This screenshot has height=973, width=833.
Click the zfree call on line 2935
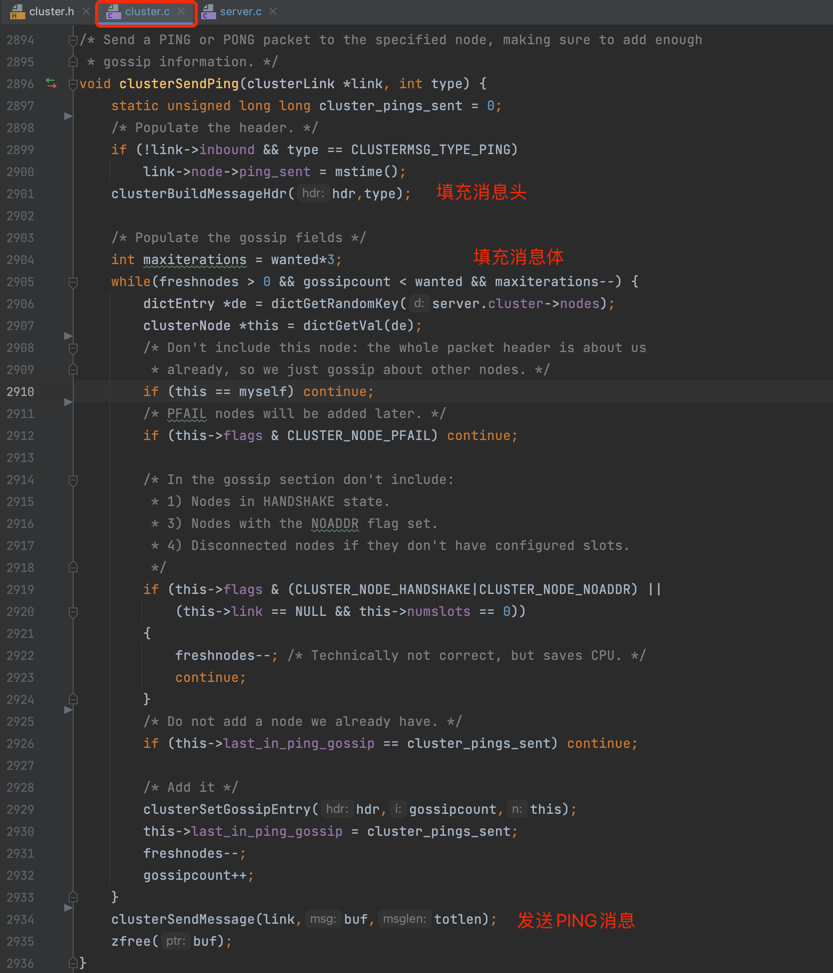(x=131, y=941)
